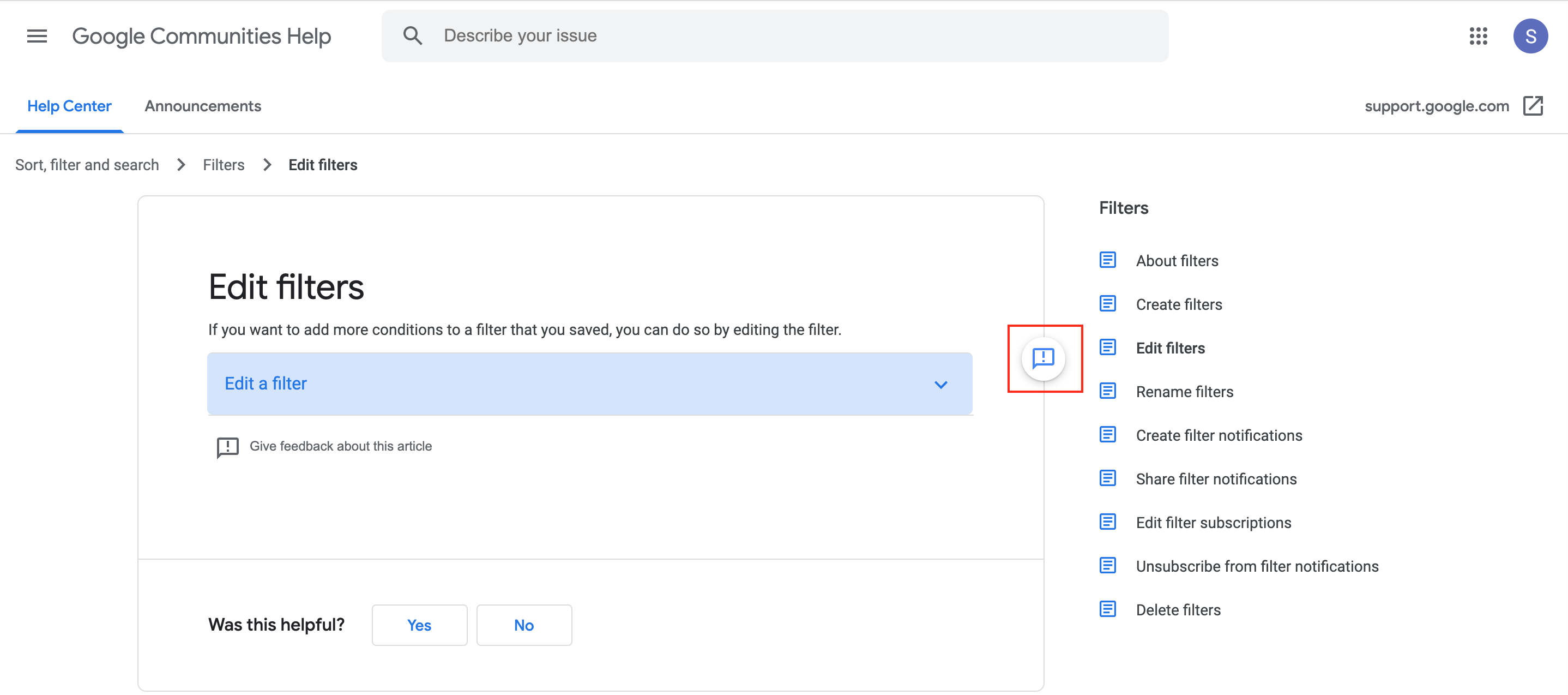The width and height of the screenshot is (1568, 695).
Task: Click the feedback icon below the article
Action: pyautogui.click(x=228, y=446)
